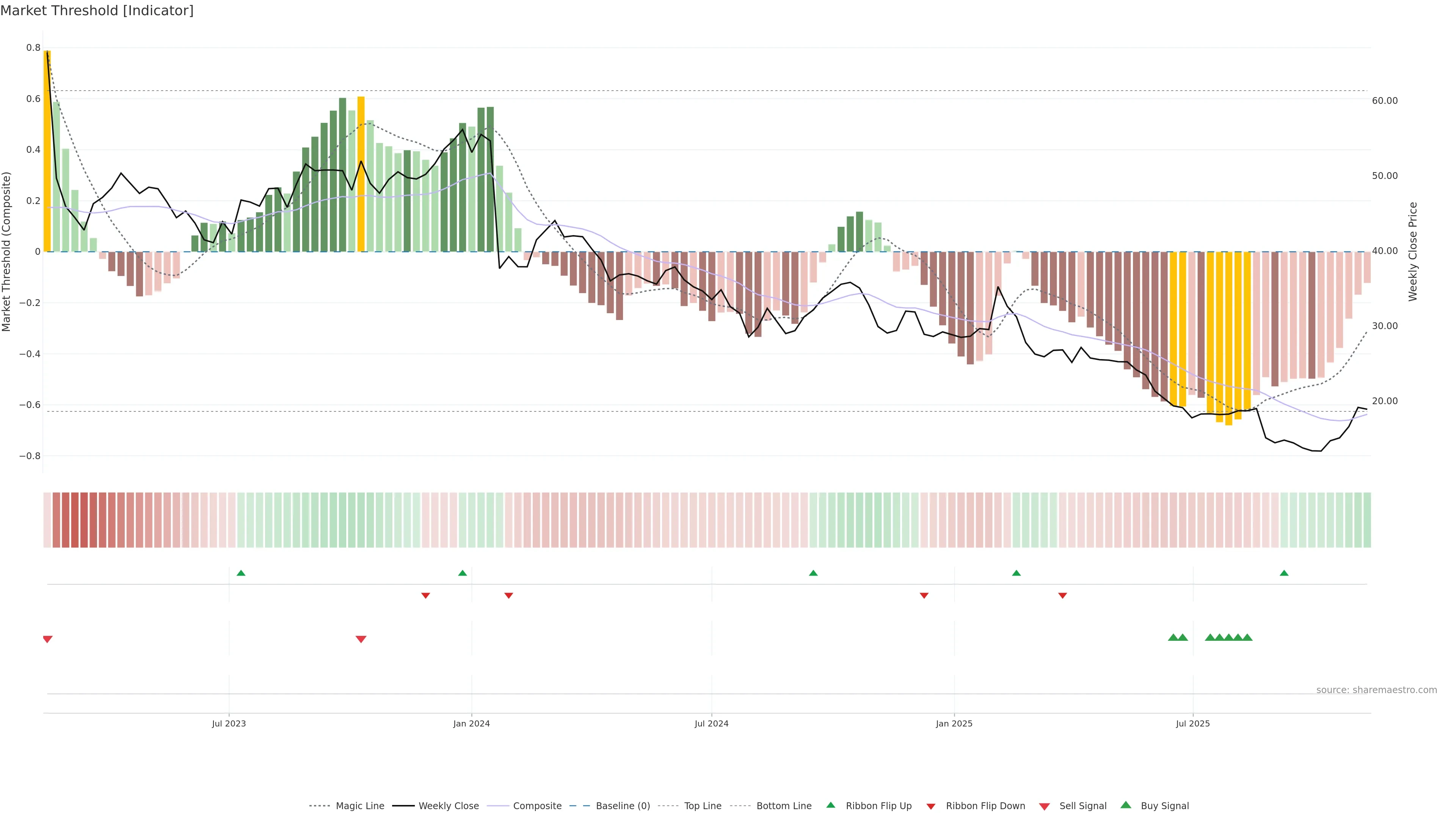Click first green ribbon flip-up marker after Jul 2023
This screenshot has width=1456, height=819.
[x=241, y=573]
